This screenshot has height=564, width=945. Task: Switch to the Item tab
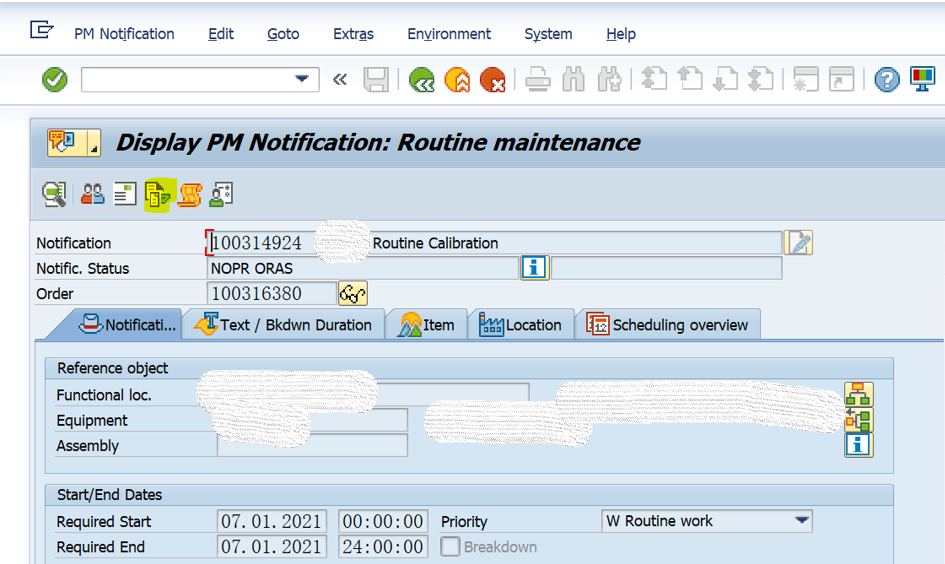[426, 325]
